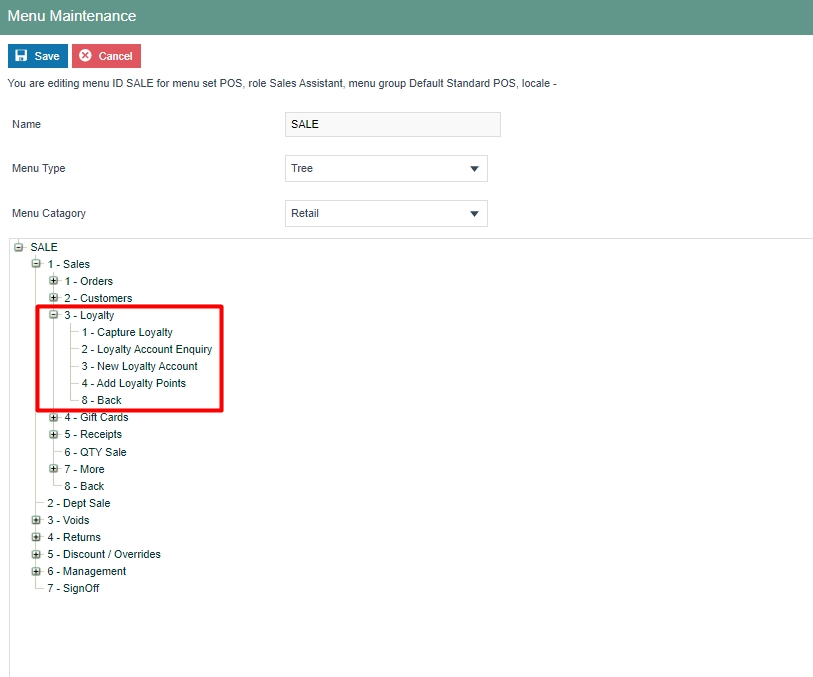Screen dimensions: 813x677
Task: Expand the 3 - Voids node
Action: (36, 520)
